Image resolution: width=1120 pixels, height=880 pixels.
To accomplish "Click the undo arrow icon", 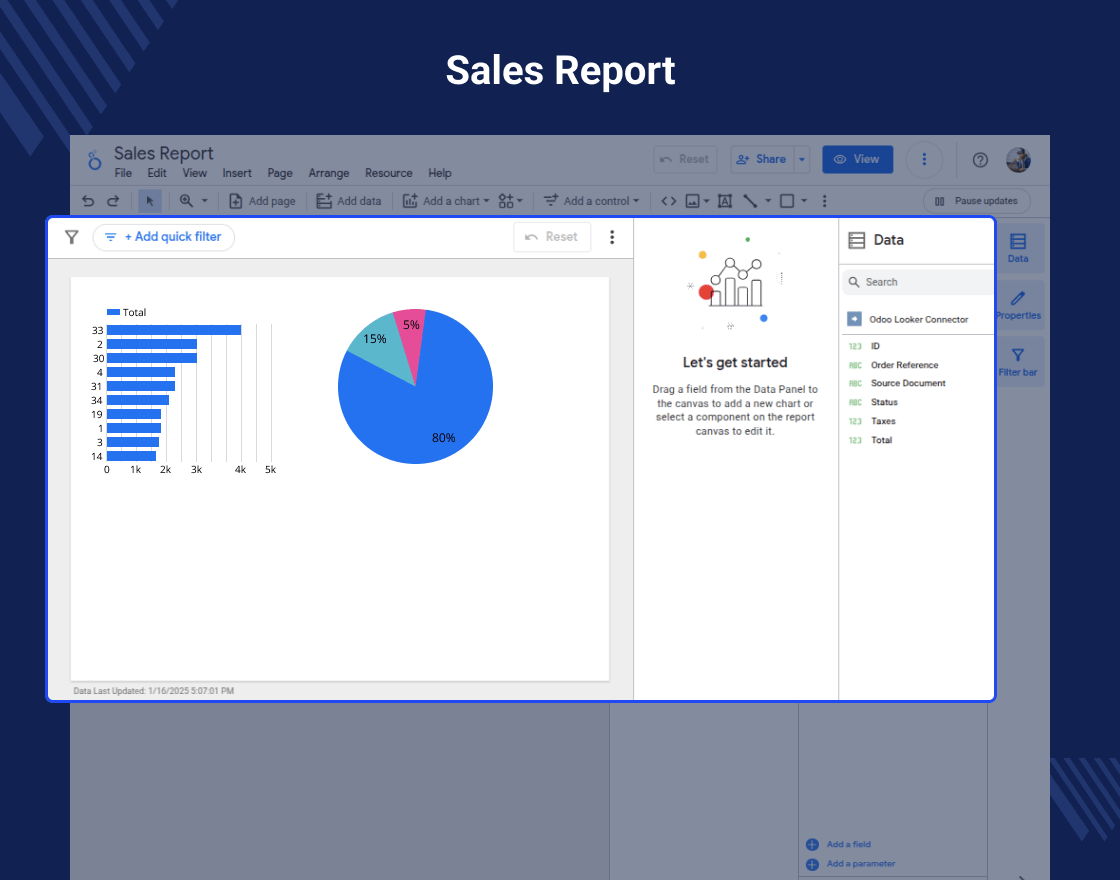I will pos(88,201).
